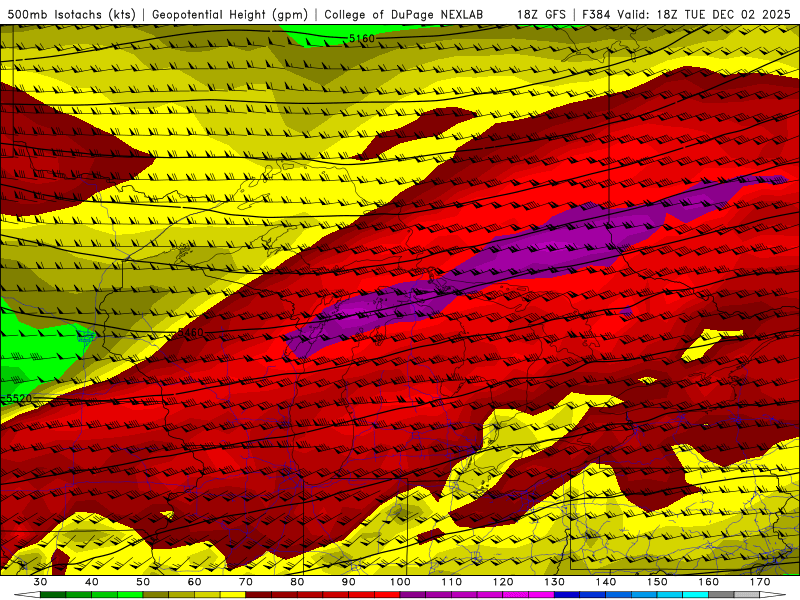800x600 pixels.
Task: Click the 120 value on the color scale
Action: point(503,582)
